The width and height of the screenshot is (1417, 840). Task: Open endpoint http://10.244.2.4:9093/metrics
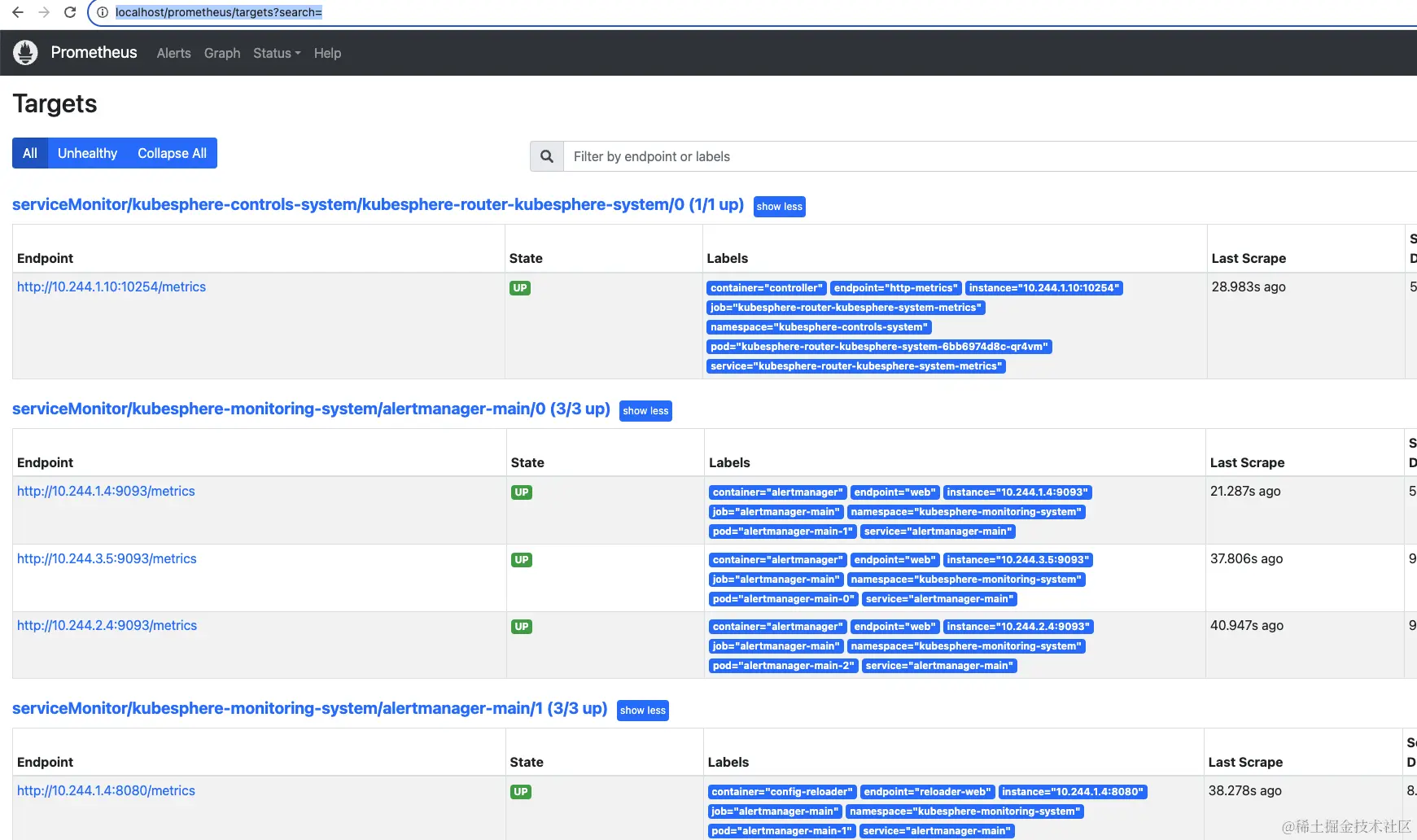coord(107,625)
